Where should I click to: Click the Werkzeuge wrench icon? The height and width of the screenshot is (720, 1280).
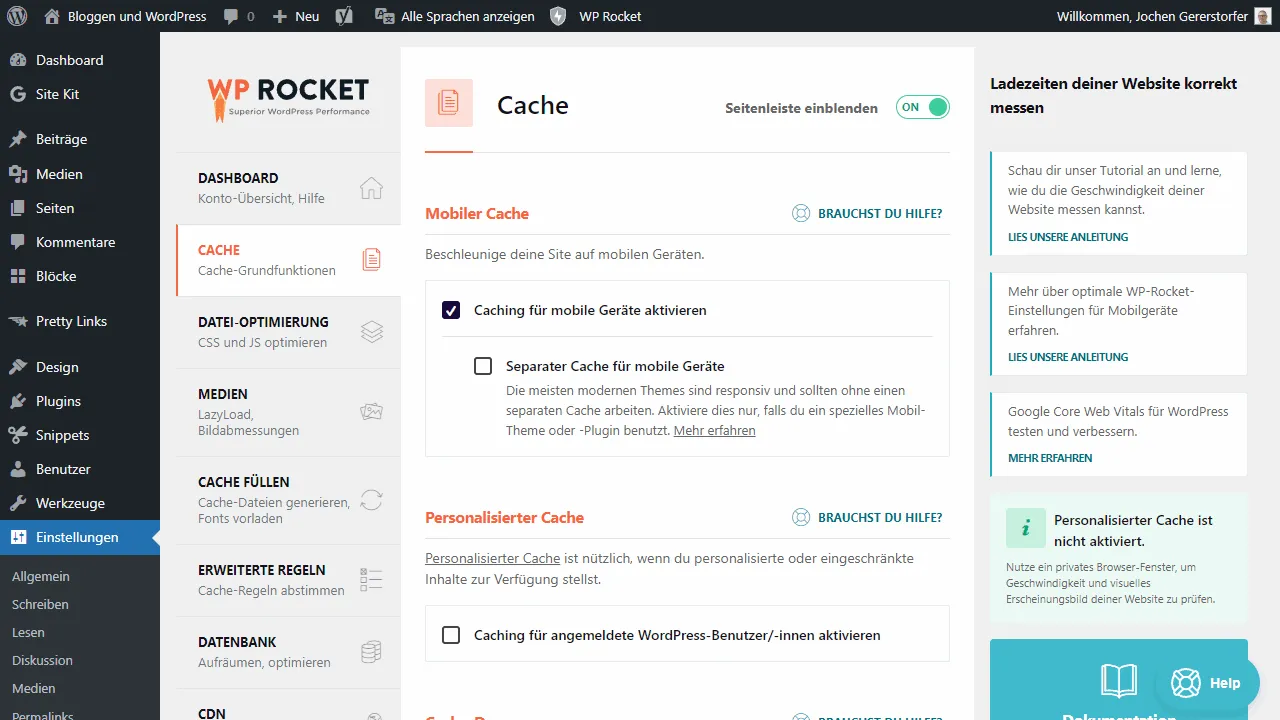(18, 503)
